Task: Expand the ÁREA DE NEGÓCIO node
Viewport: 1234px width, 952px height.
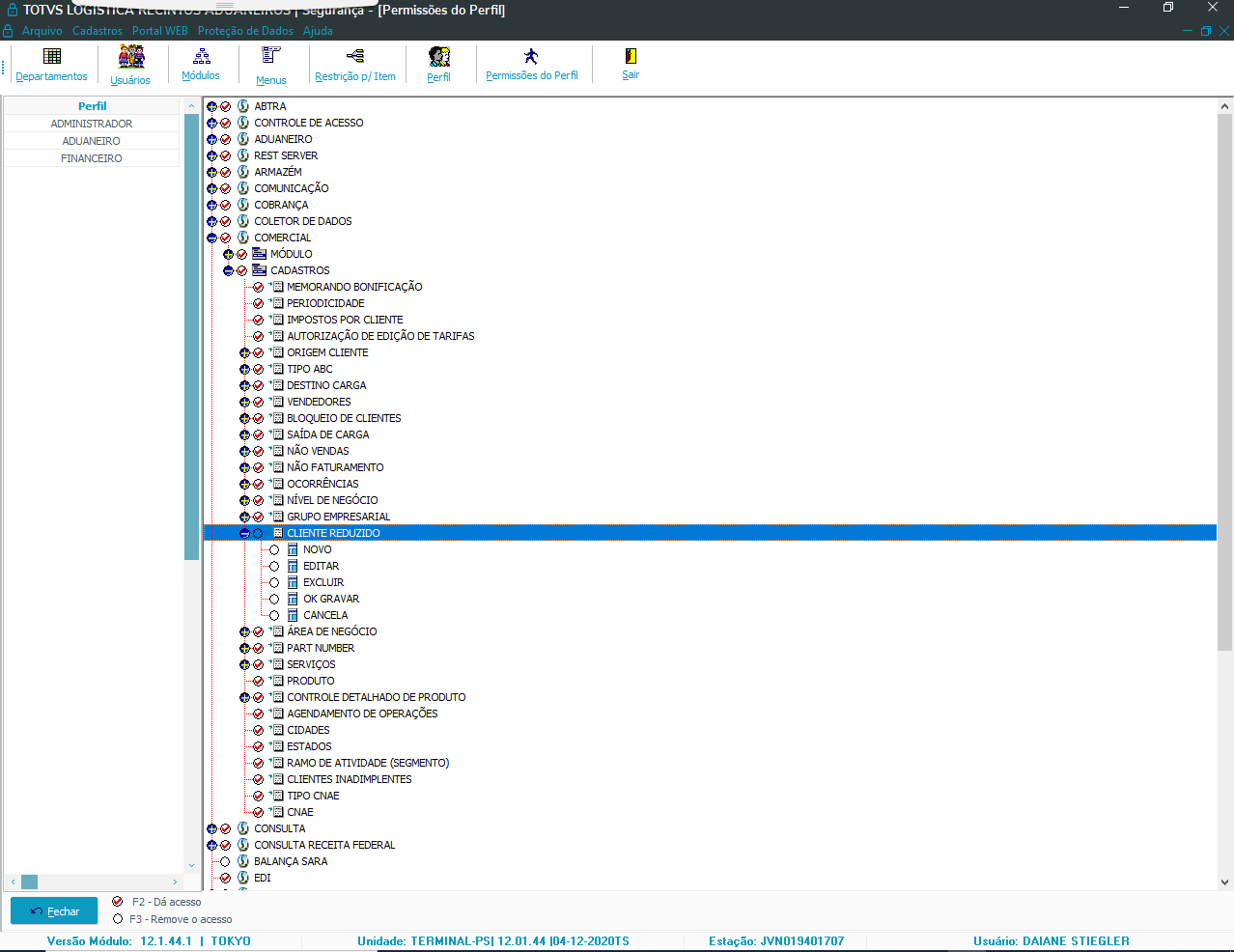Action: 244,632
